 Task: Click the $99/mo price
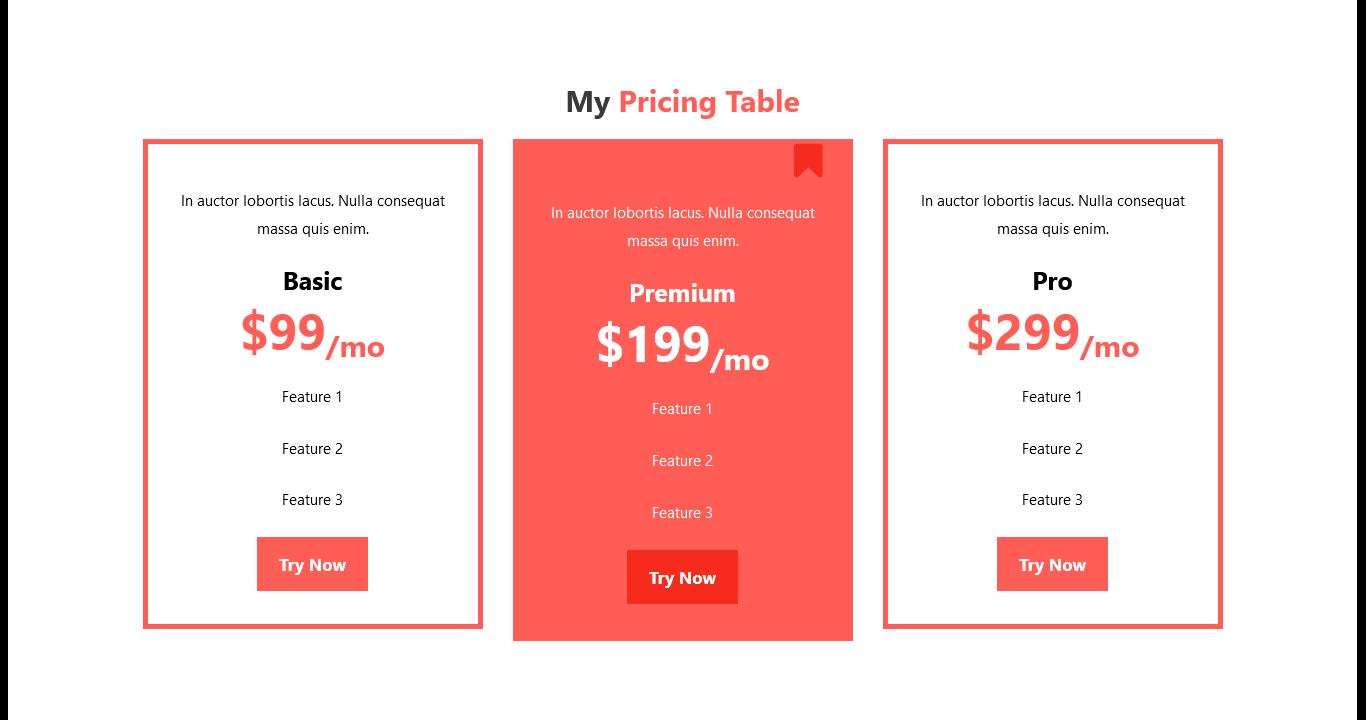pos(312,334)
